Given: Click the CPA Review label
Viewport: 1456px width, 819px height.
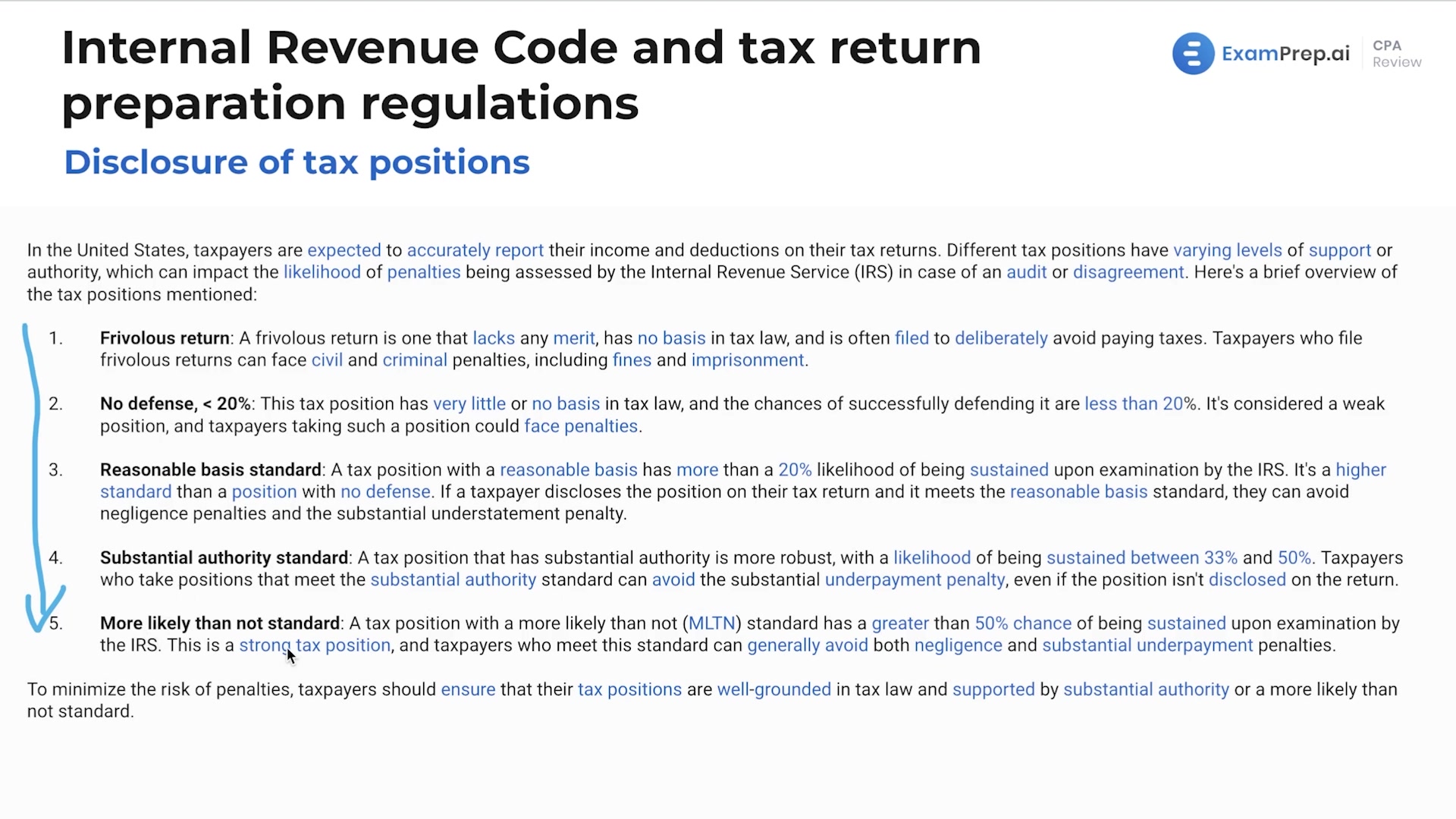Looking at the screenshot, I should 1397,54.
